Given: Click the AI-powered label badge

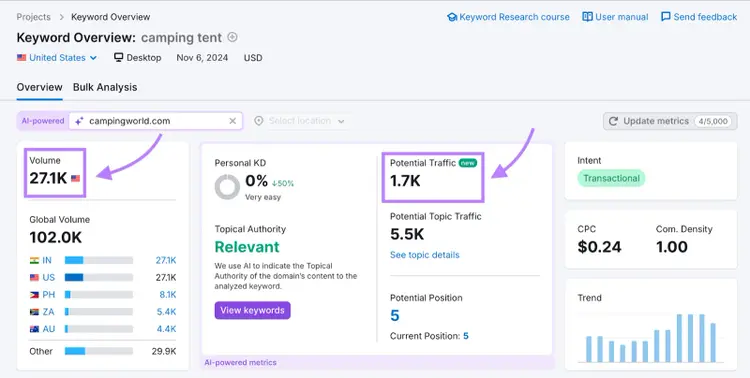Looking at the screenshot, I should click(x=43, y=121).
